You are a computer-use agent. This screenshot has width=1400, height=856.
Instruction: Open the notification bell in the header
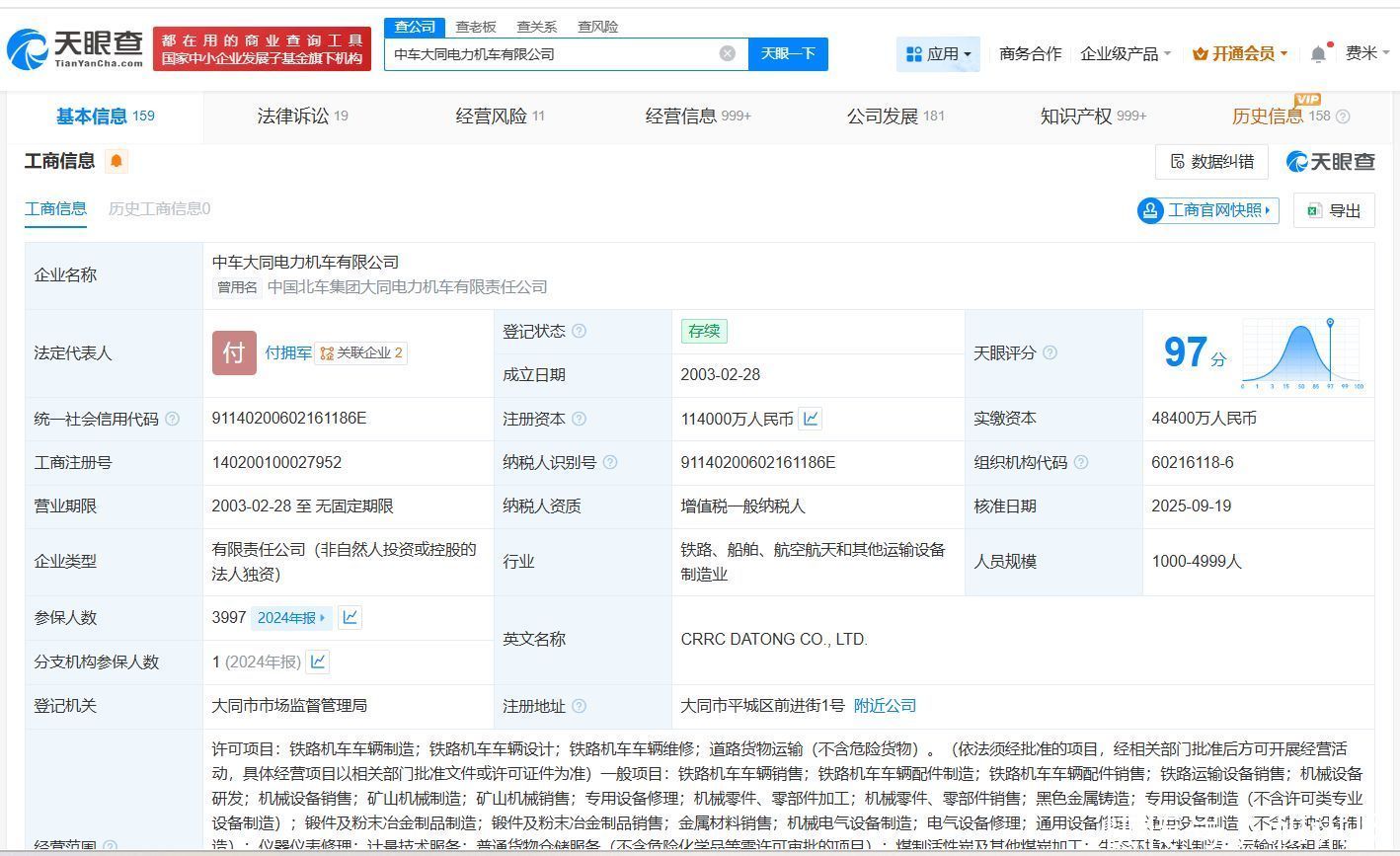coord(1318,54)
